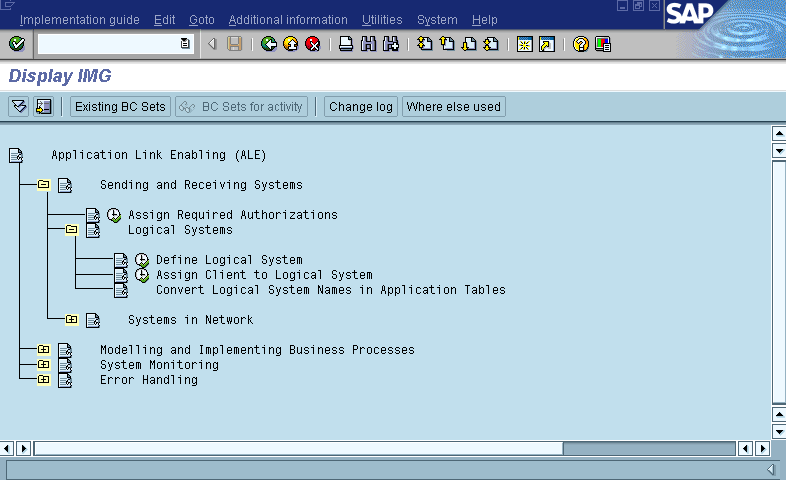Click the horizontal scrollbar thumb
786x480 pixels.
click(x=299, y=448)
